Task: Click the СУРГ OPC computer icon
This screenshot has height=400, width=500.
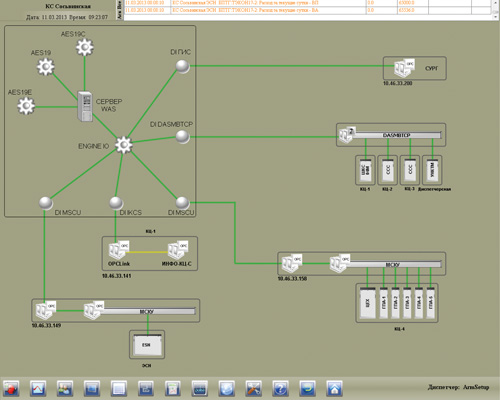Action: (404, 69)
